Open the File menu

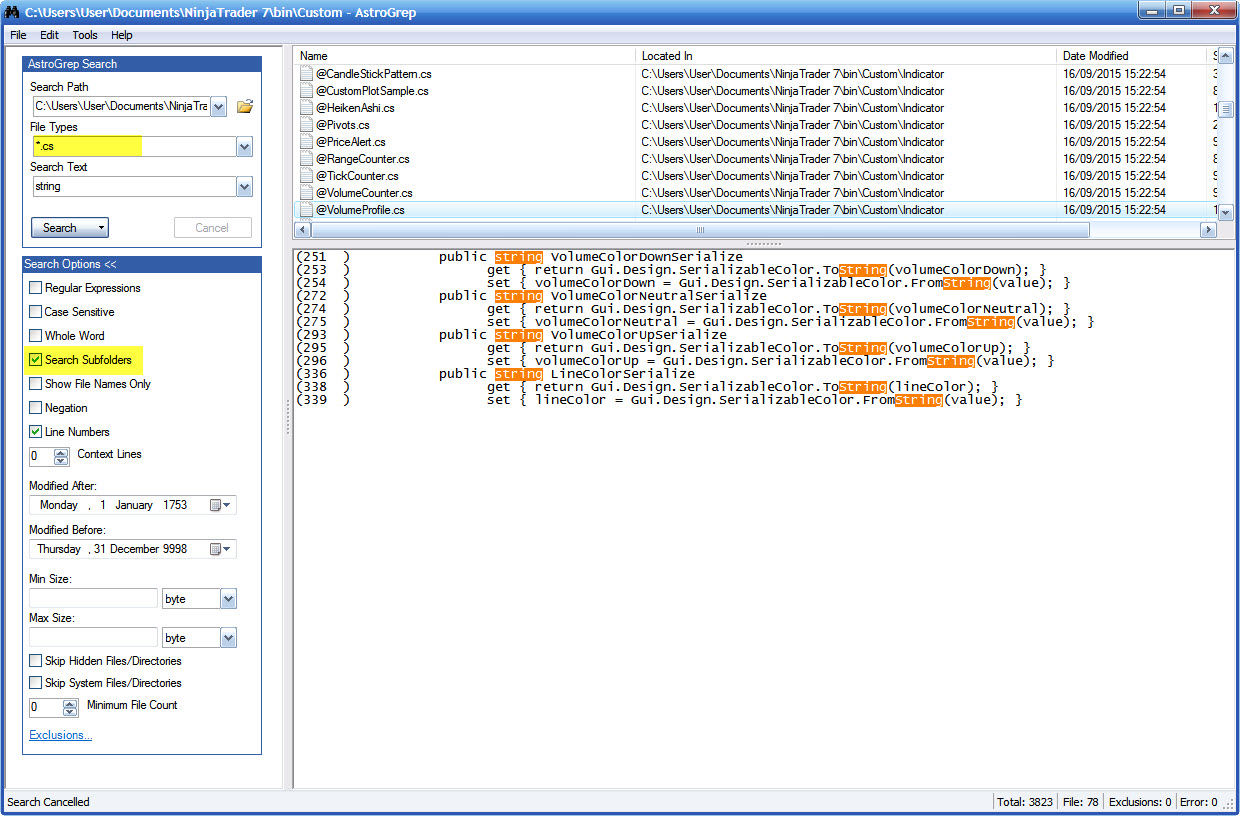(18, 35)
